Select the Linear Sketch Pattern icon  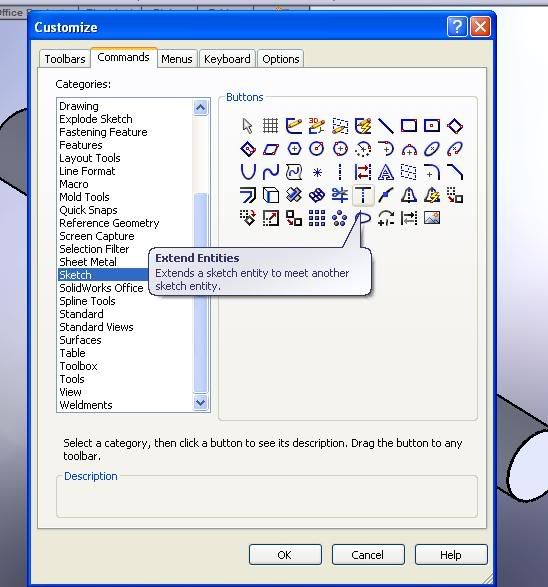pyautogui.click(x=317, y=218)
